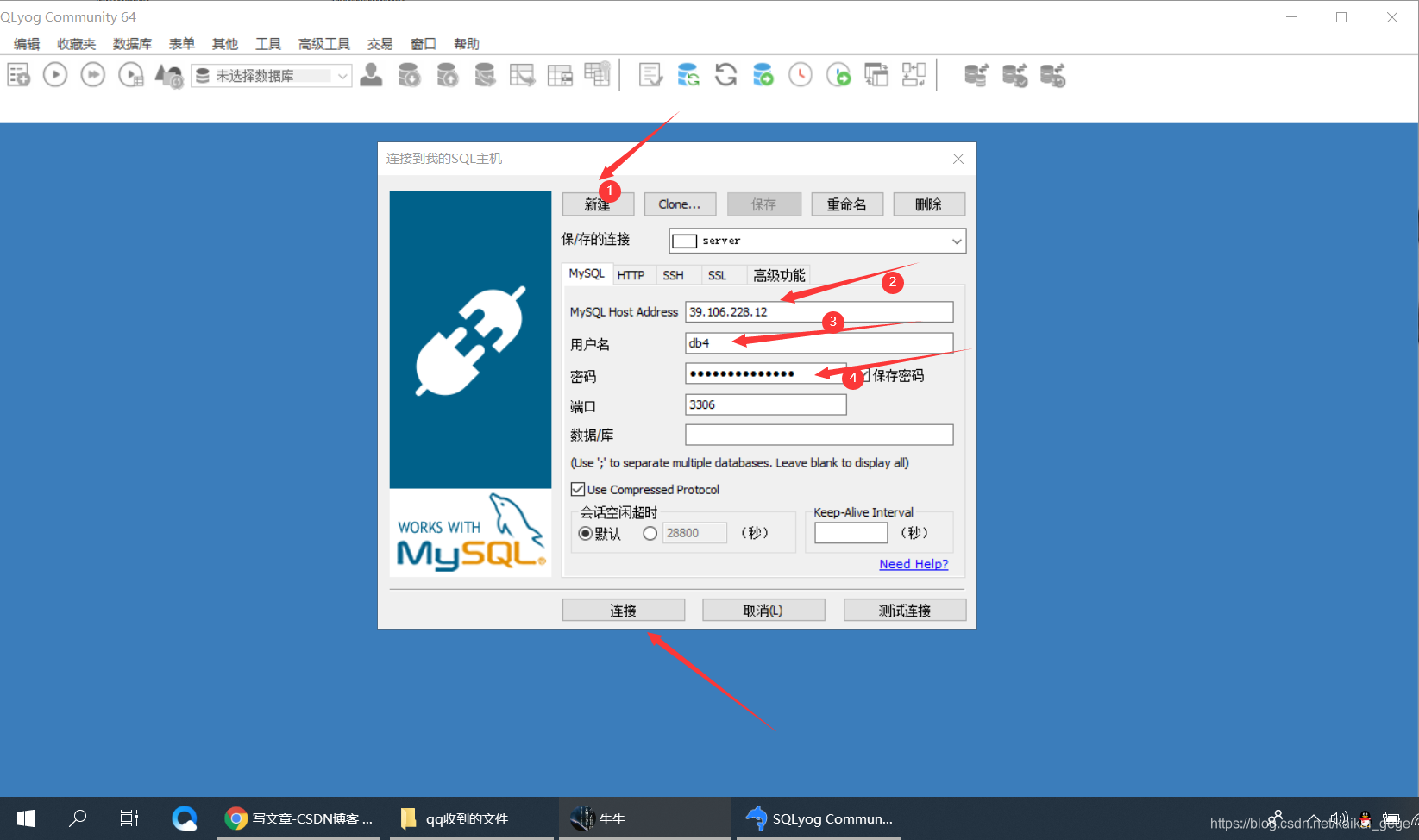Click the schema designer pencil icon

click(x=650, y=76)
